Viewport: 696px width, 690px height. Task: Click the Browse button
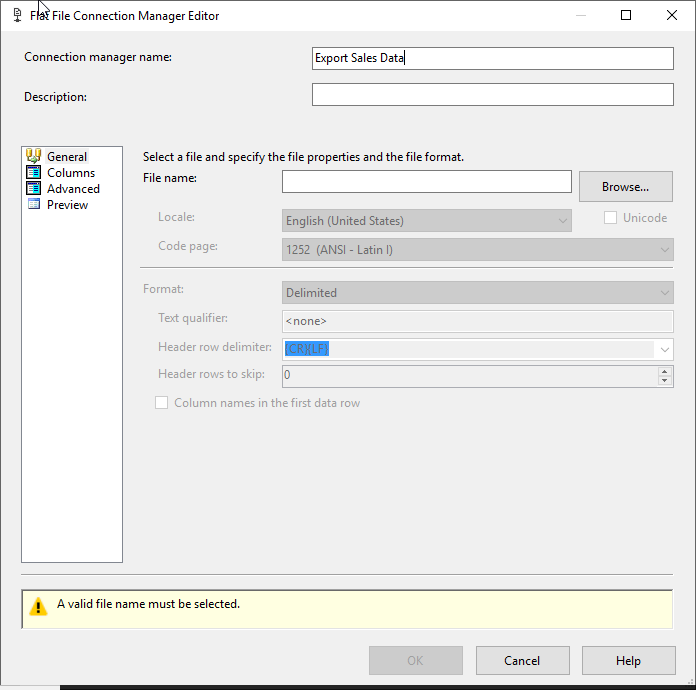625,186
